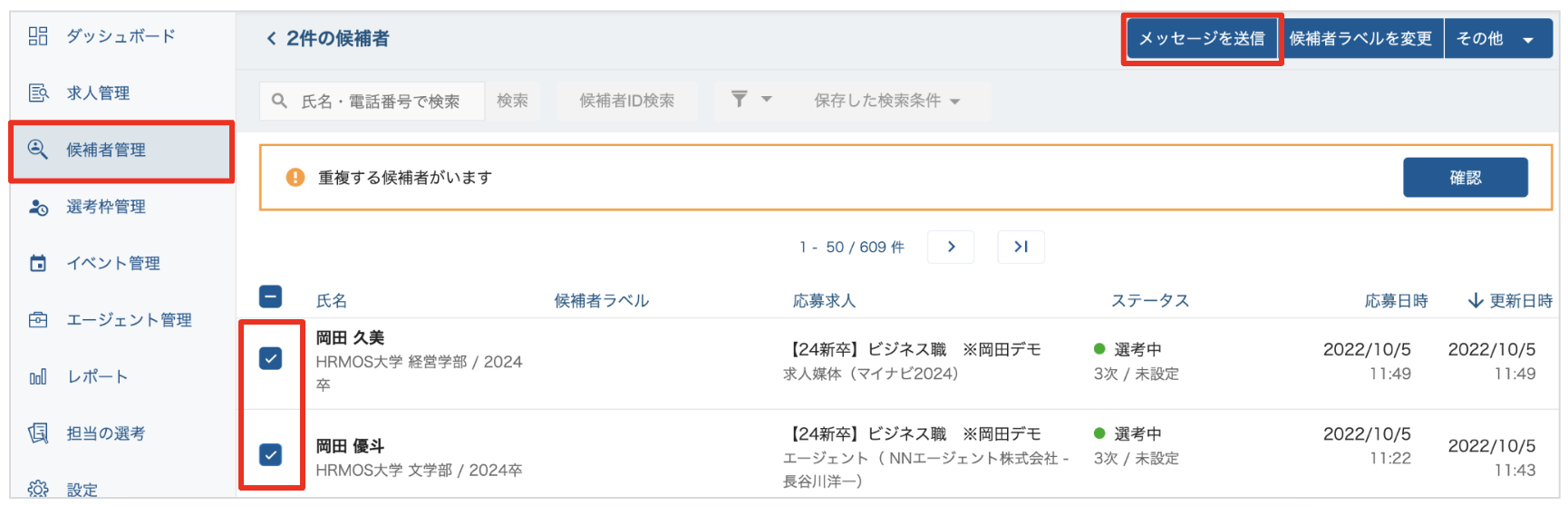Image resolution: width=1568 pixels, height=506 pixels.
Task: Click the selection slot management icon
Action: [x=38, y=207]
